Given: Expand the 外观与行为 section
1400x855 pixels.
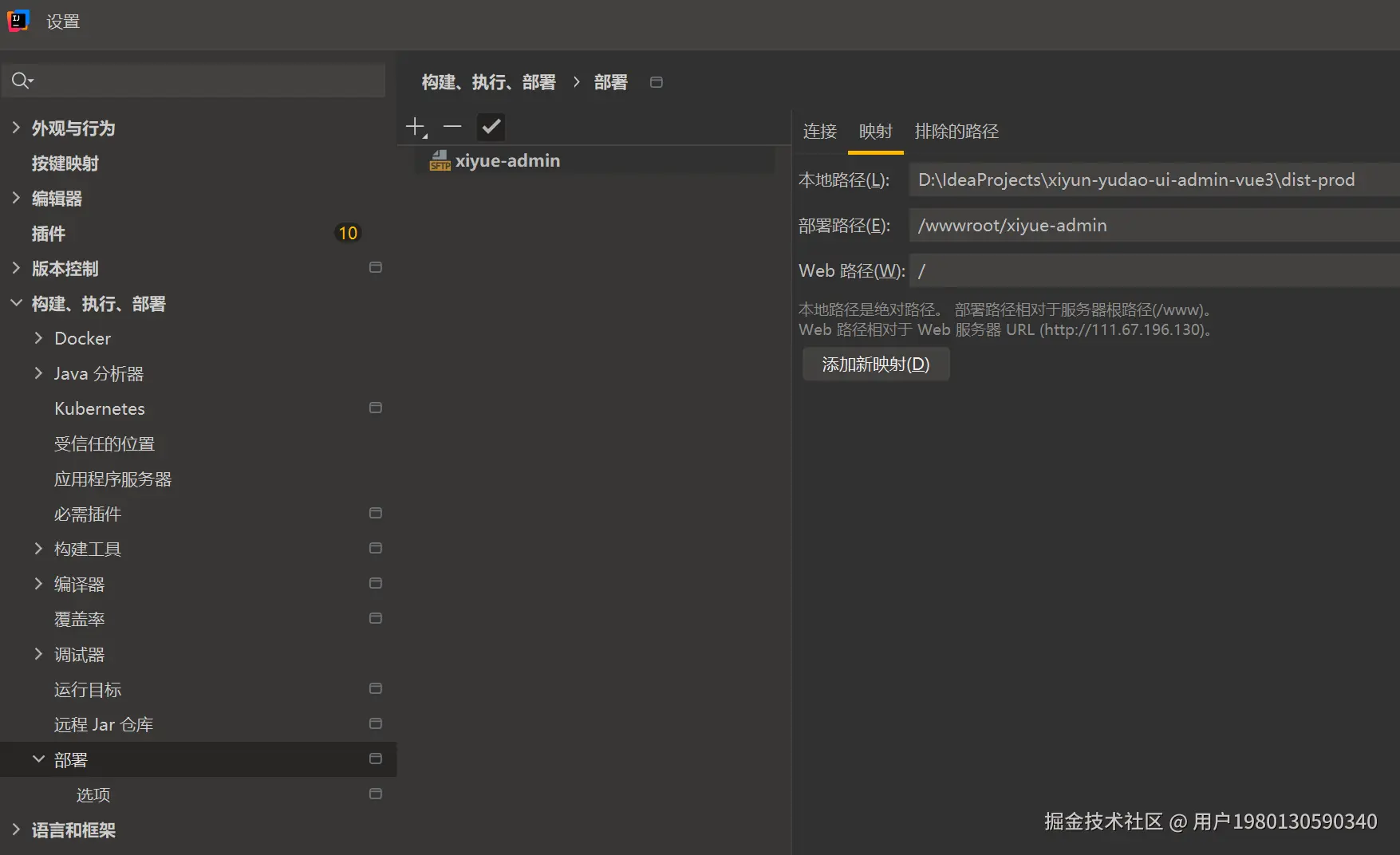Looking at the screenshot, I should [16, 128].
